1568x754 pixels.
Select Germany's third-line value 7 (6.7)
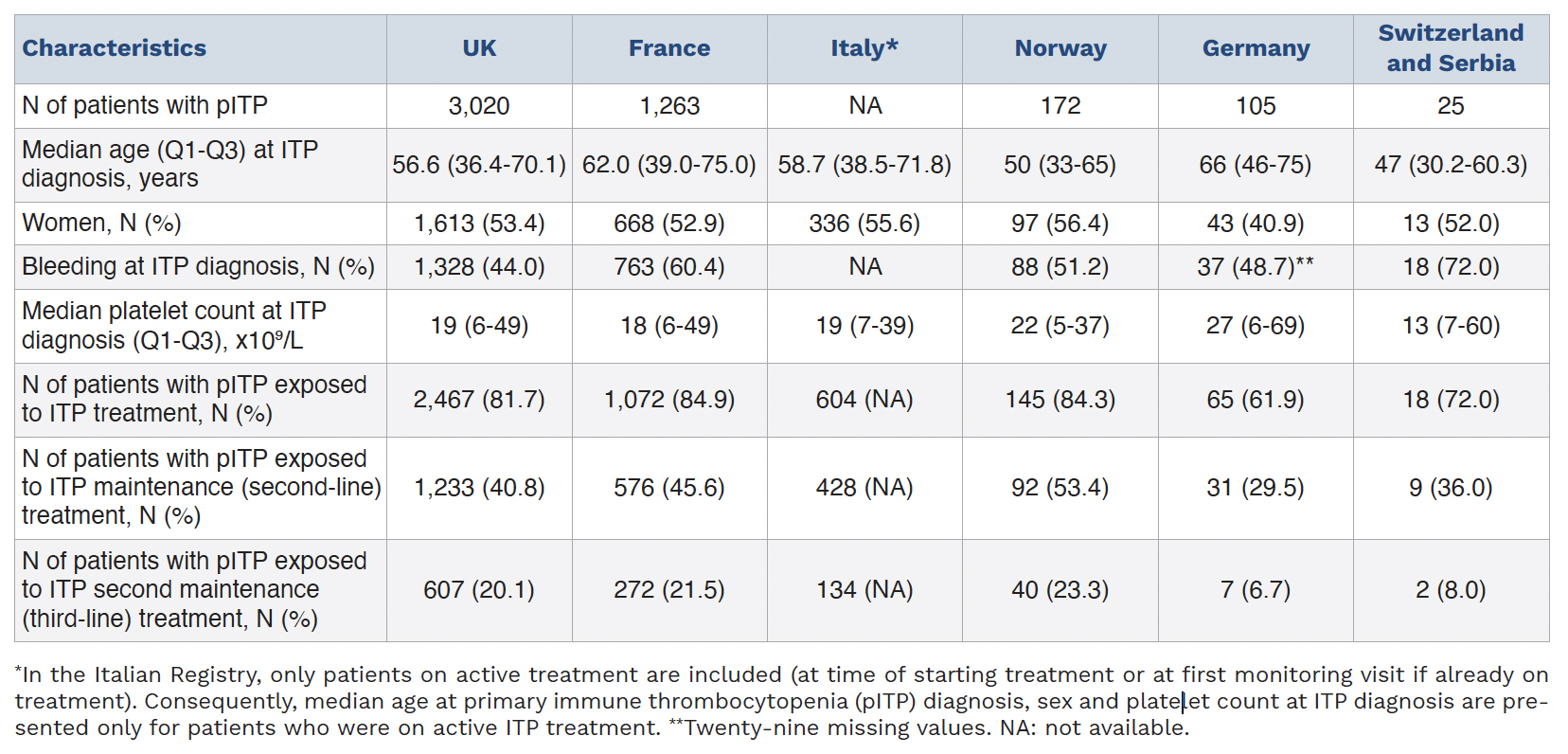[x=1256, y=590]
